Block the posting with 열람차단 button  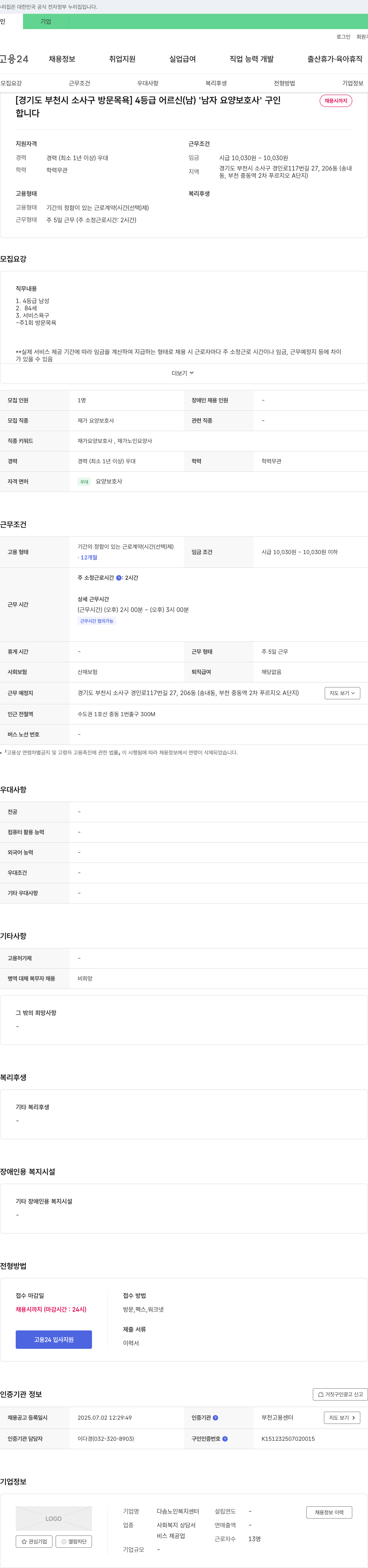(x=74, y=1542)
